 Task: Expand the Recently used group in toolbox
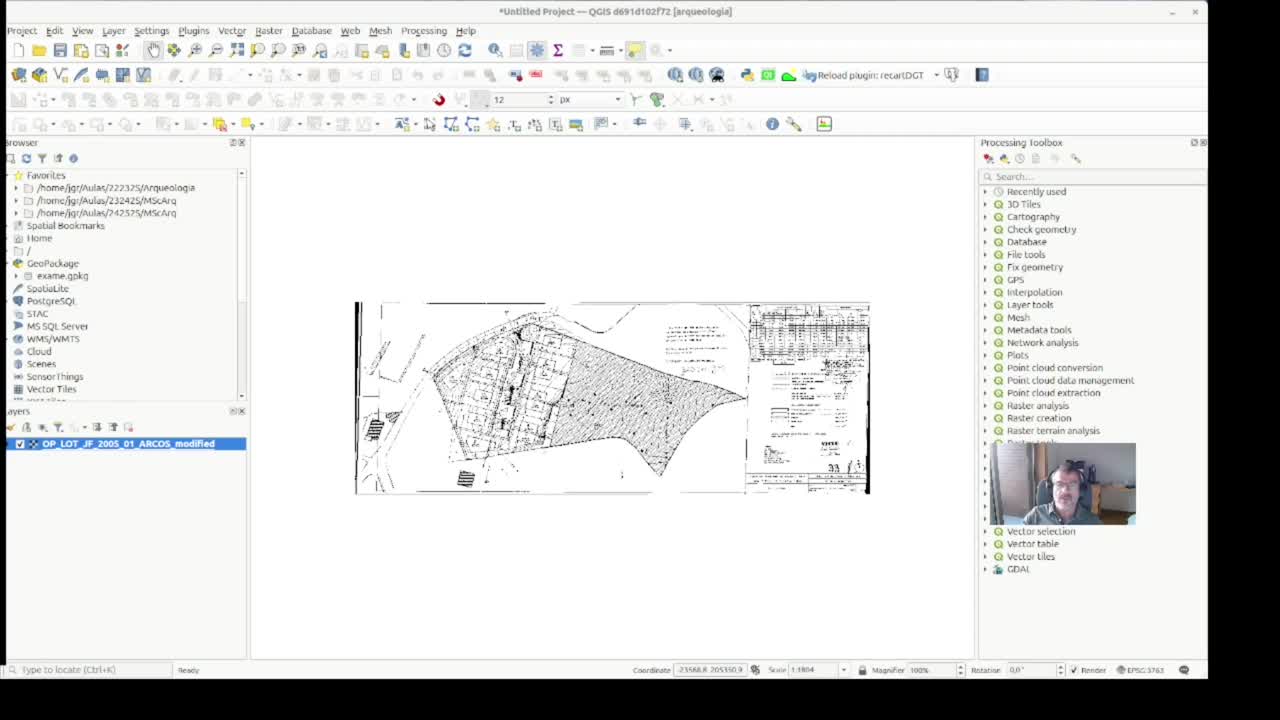tap(985, 192)
